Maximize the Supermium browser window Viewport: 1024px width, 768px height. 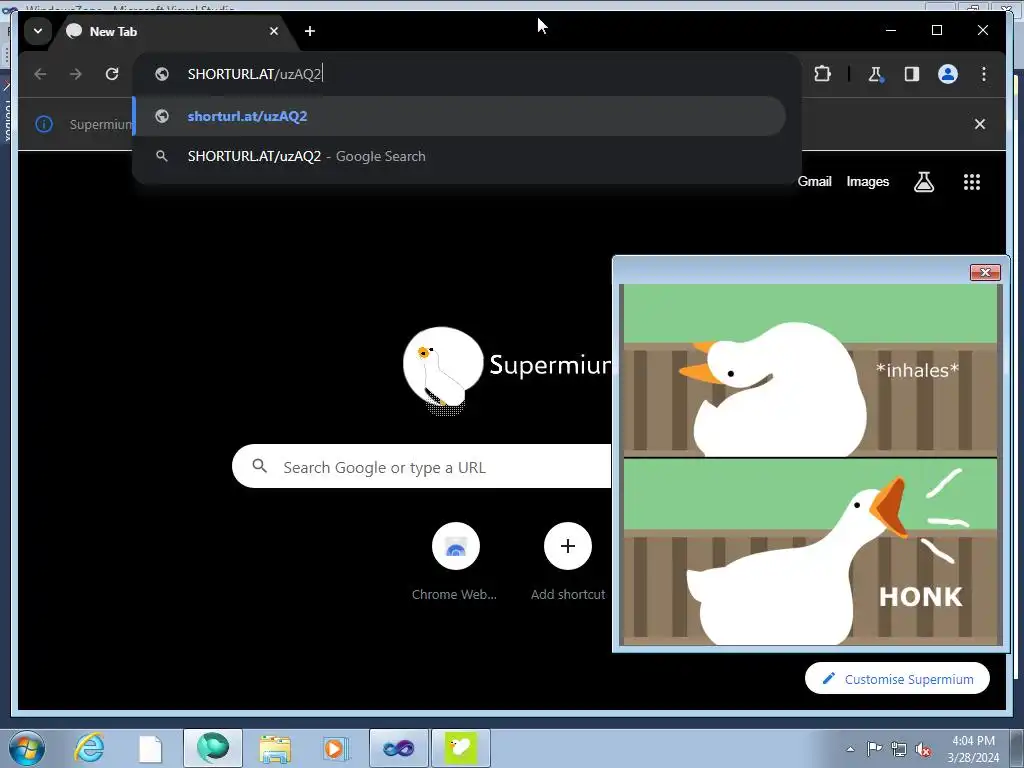click(936, 31)
